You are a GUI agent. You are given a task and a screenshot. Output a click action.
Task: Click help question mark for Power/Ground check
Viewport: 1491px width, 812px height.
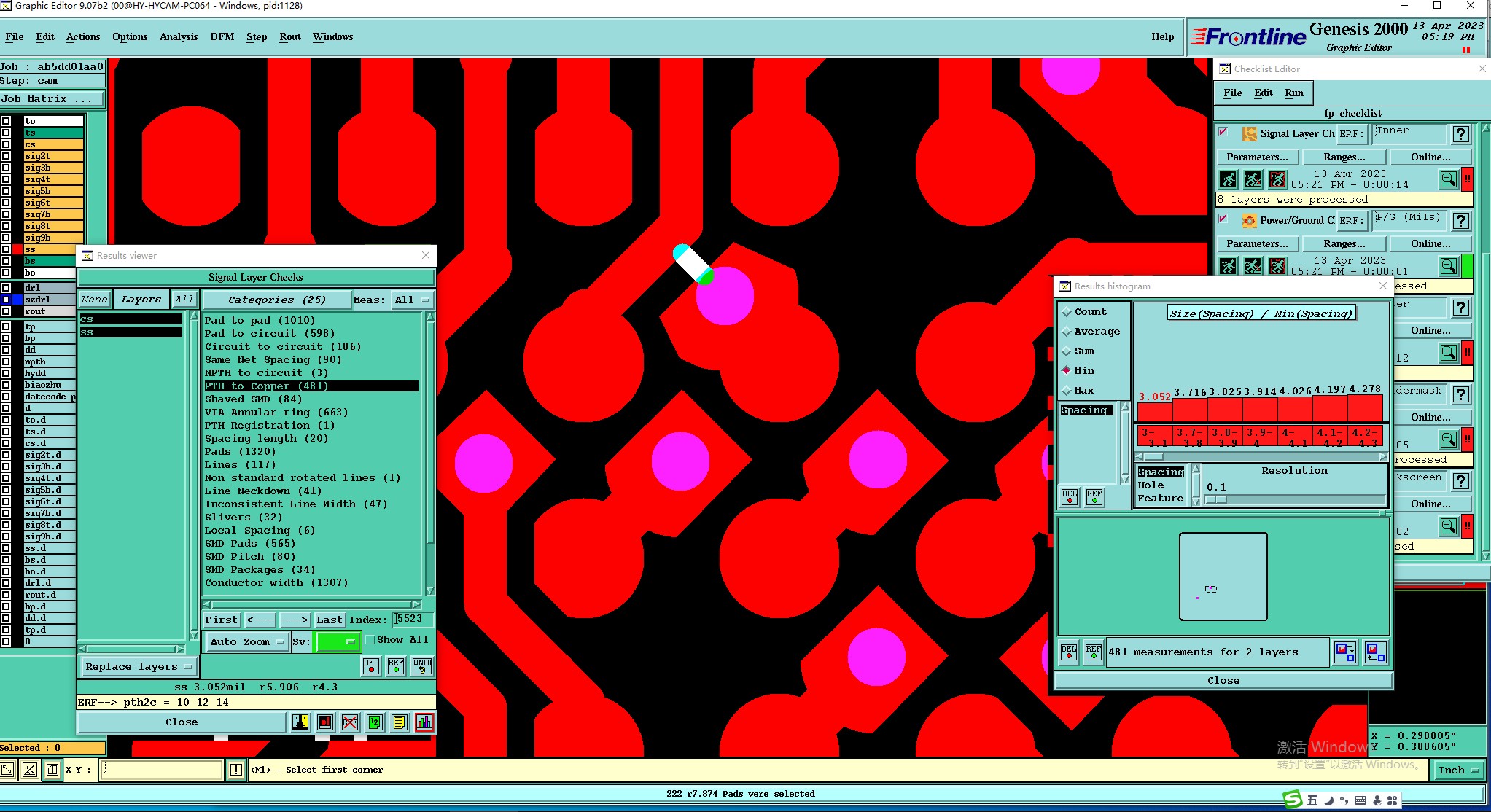click(1460, 221)
